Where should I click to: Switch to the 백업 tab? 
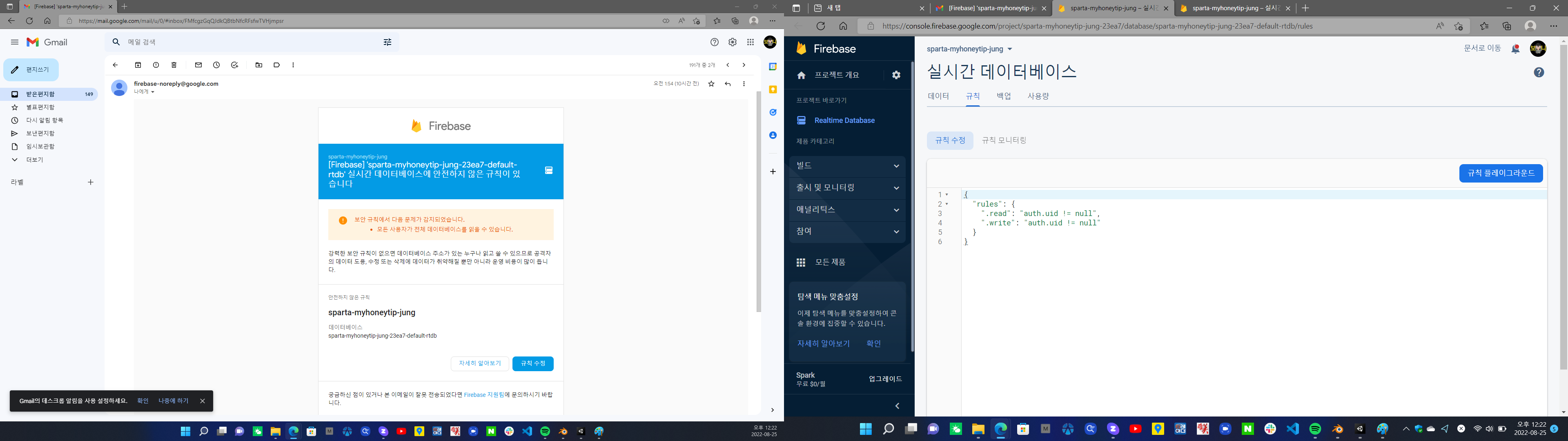click(1004, 96)
